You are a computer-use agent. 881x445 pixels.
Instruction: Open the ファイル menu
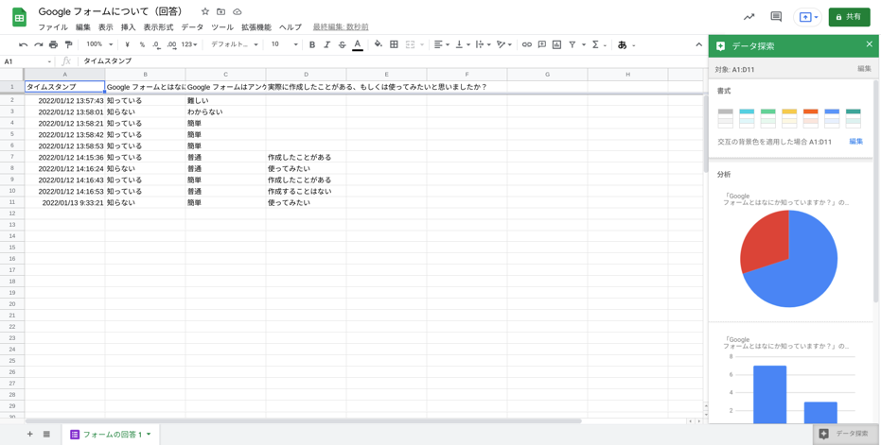tap(53, 27)
